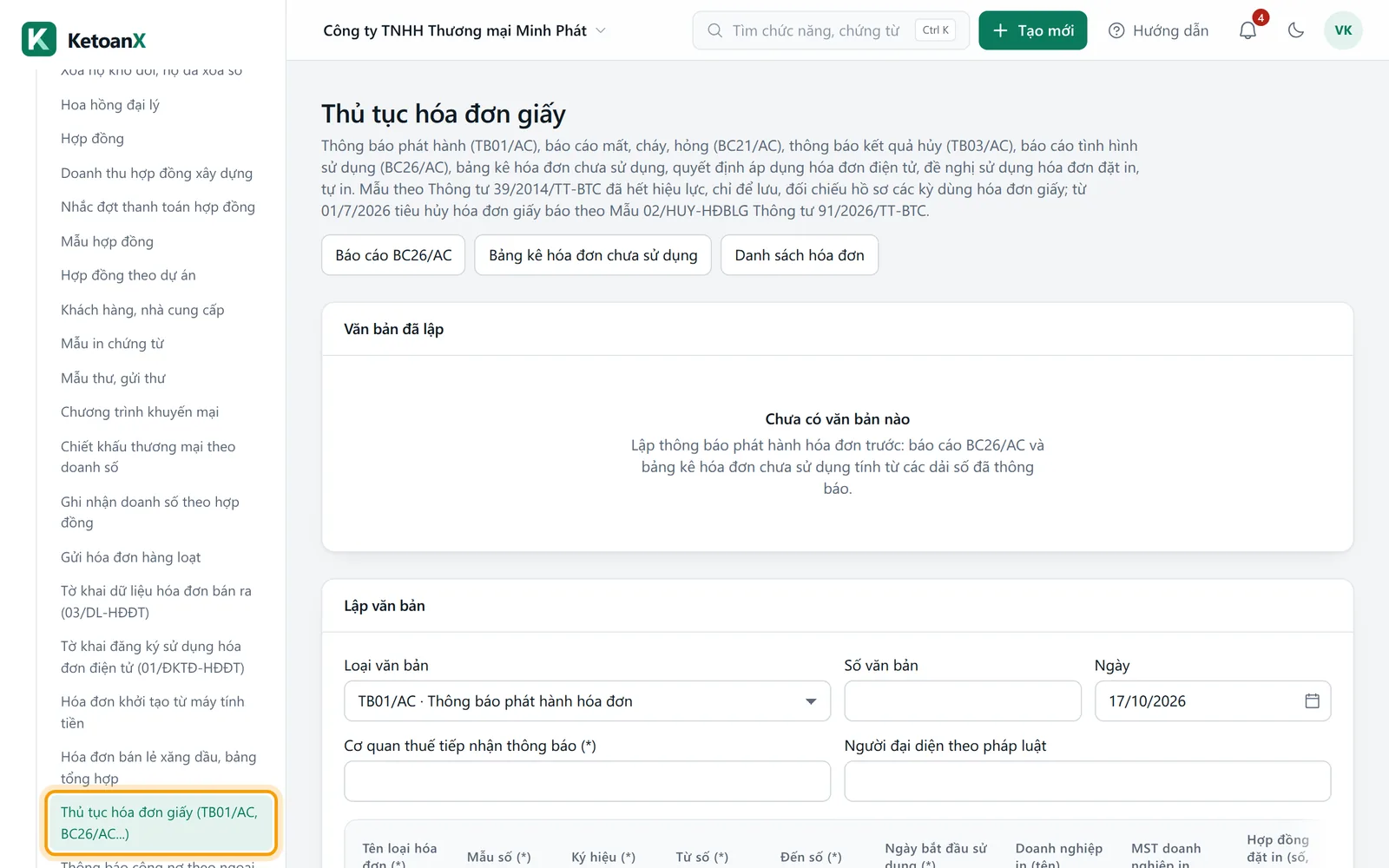Image resolution: width=1389 pixels, height=868 pixels.
Task: Open Mẫu thư, gửi thư
Action: pos(113,378)
